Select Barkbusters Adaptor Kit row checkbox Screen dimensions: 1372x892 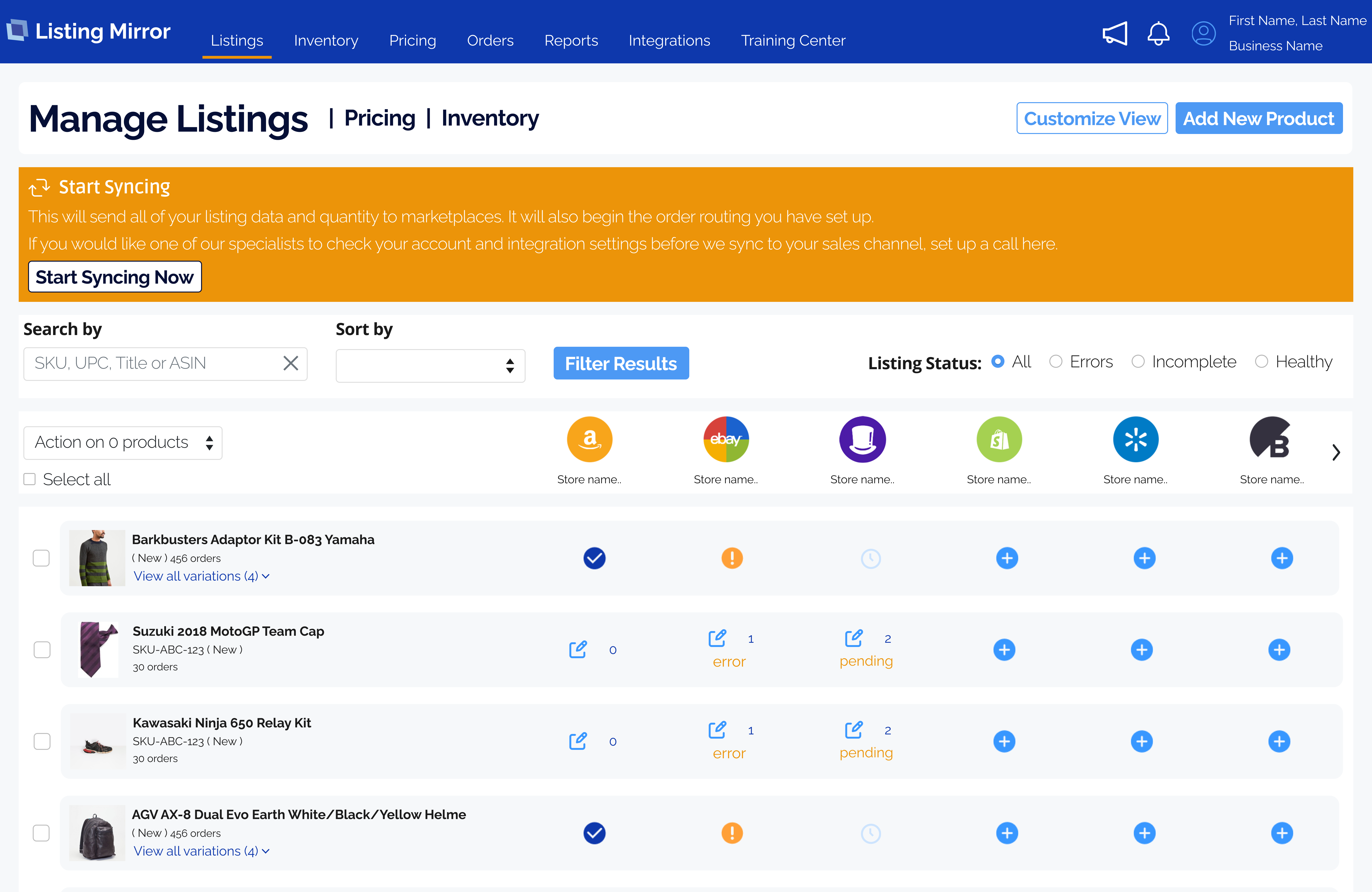[41, 558]
